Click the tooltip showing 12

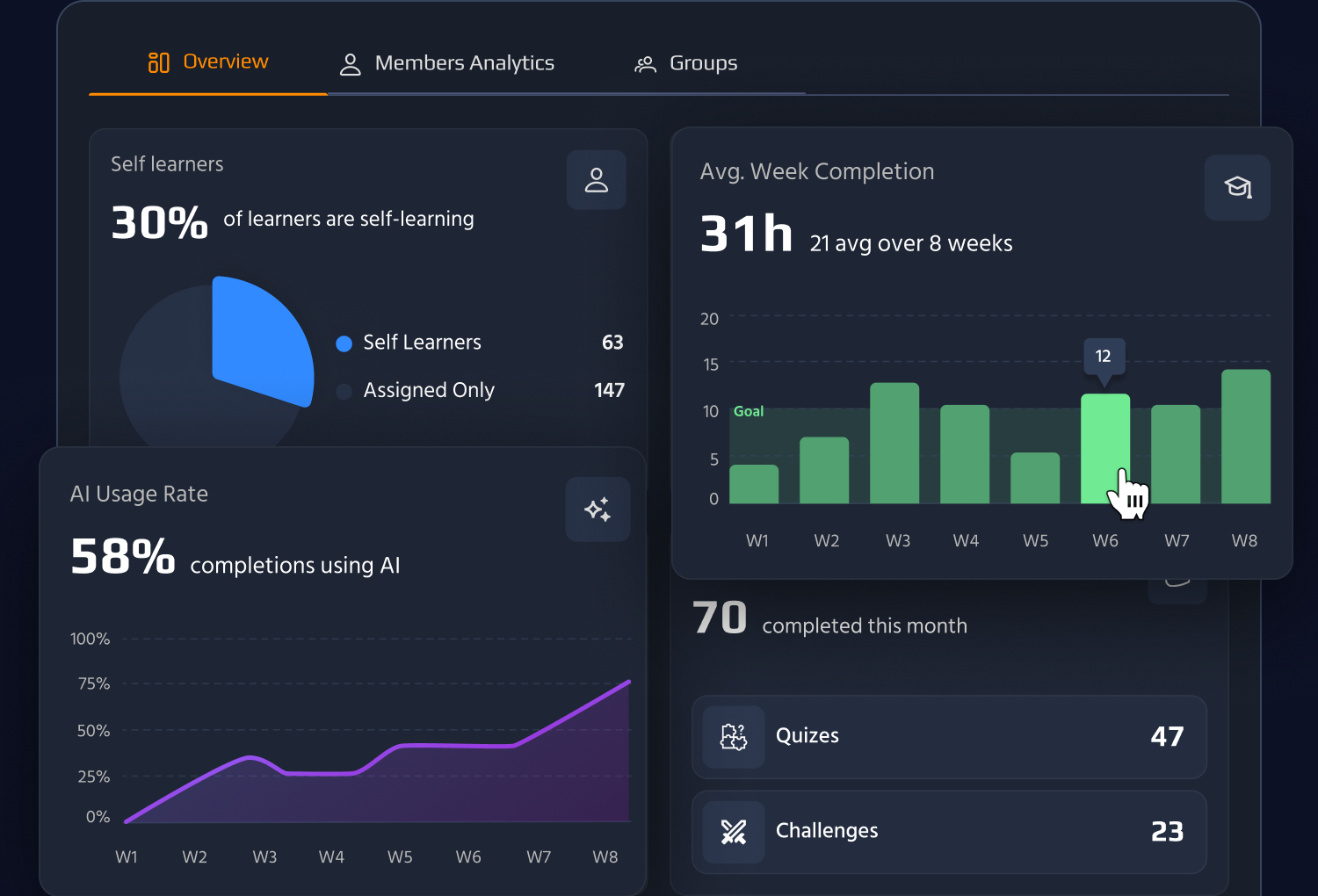click(1104, 357)
